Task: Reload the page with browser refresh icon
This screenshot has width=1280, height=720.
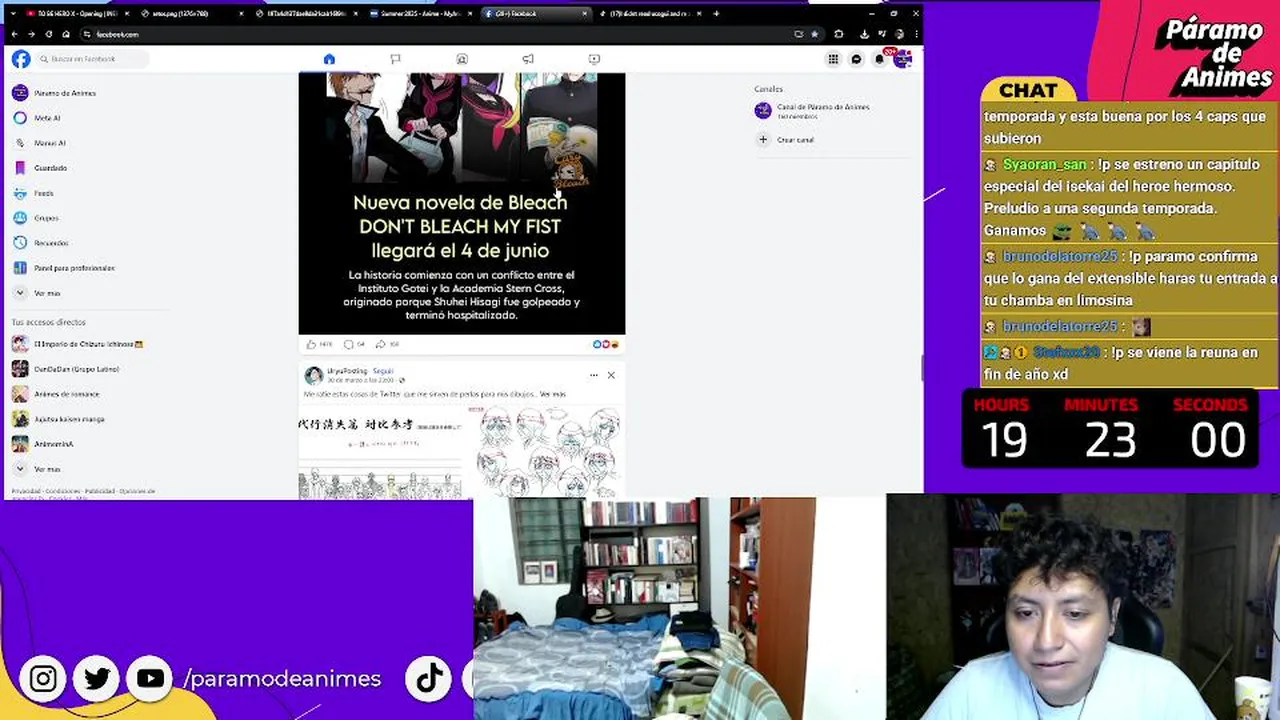Action: point(48,34)
